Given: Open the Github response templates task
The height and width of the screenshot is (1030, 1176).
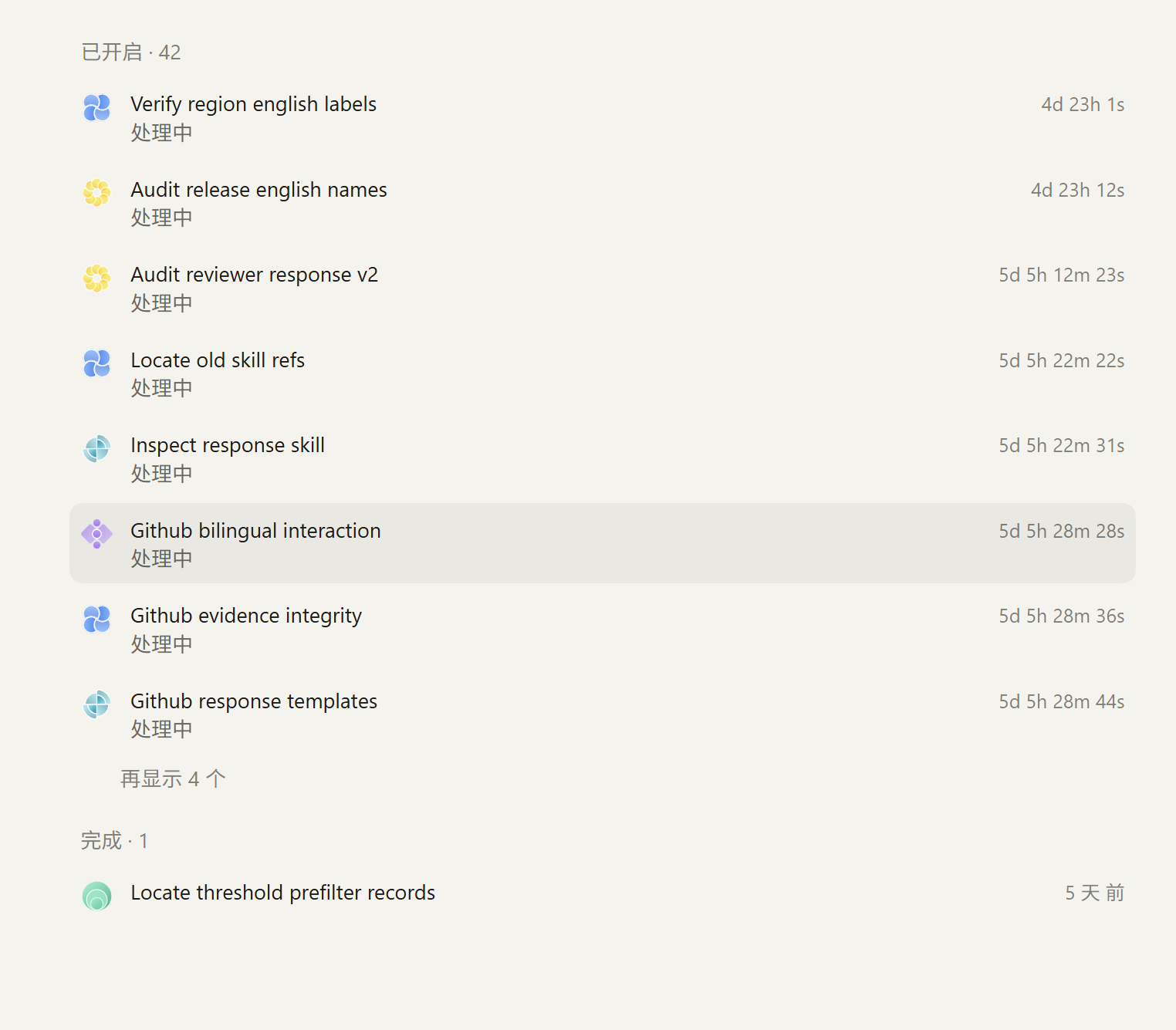Looking at the screenshot, I should click(x=603, y=714).
